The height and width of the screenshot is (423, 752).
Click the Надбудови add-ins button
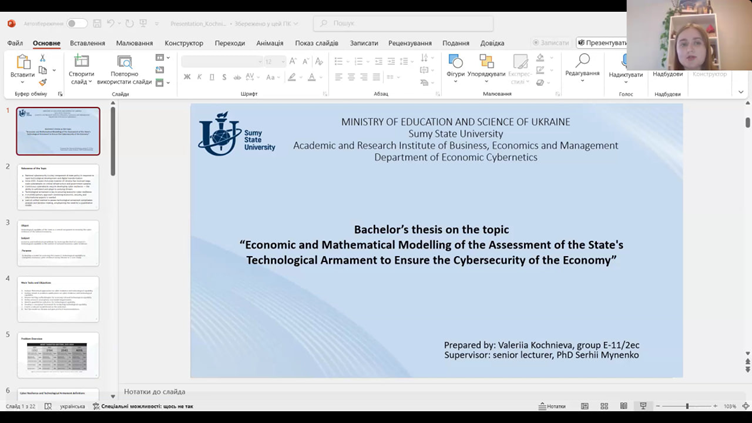(668, 74)
